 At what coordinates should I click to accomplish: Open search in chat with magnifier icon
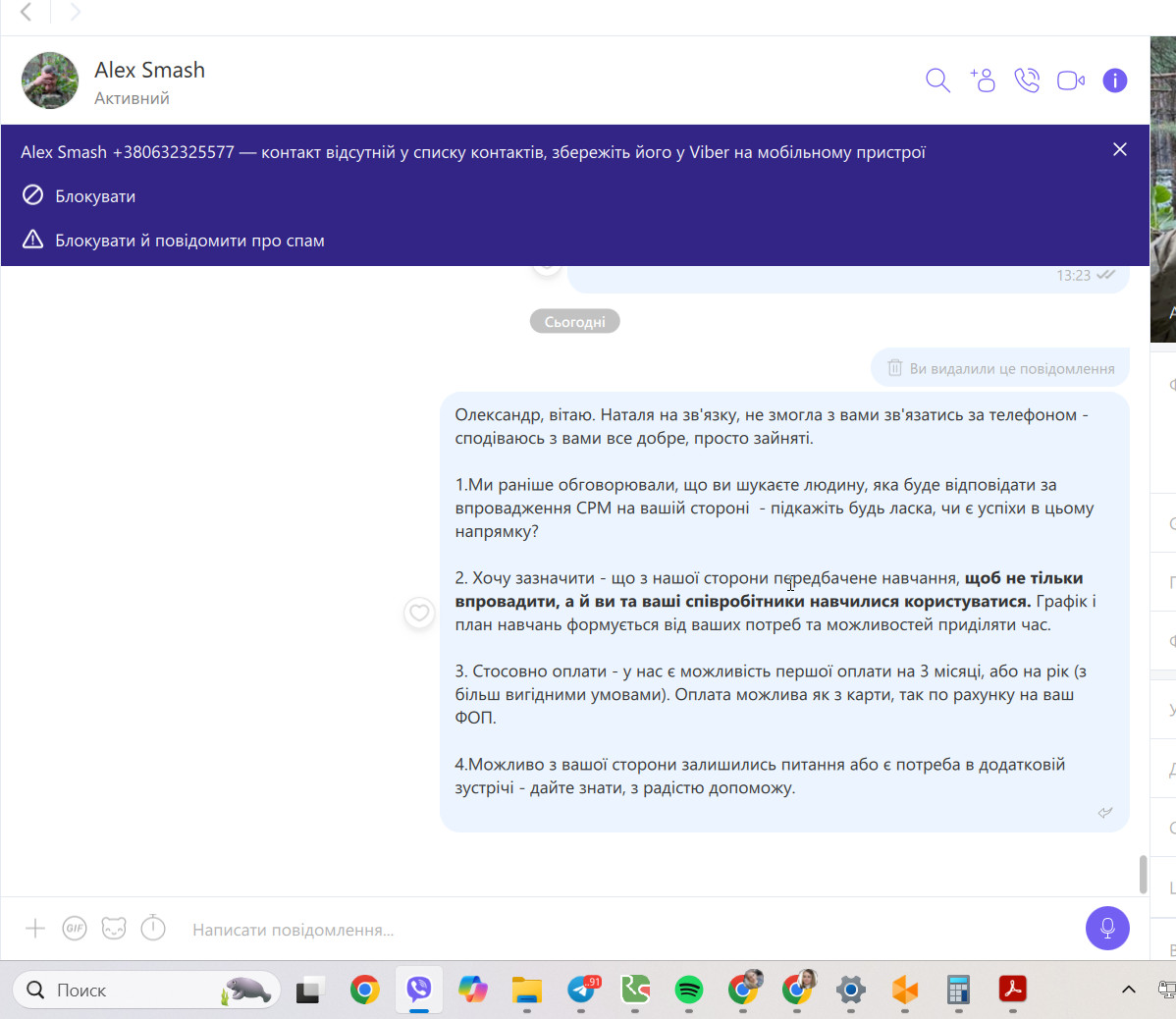(x=937, y=80)
